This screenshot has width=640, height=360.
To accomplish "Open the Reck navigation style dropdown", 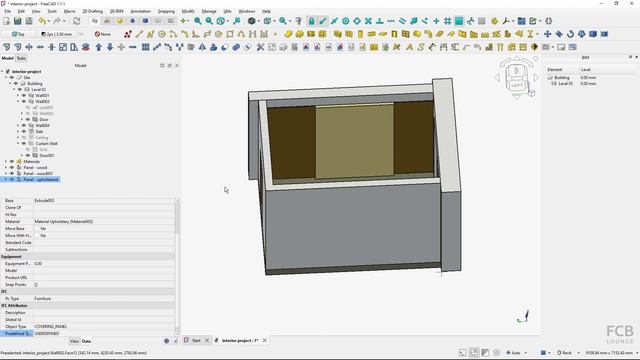I will tap(578, 353).
